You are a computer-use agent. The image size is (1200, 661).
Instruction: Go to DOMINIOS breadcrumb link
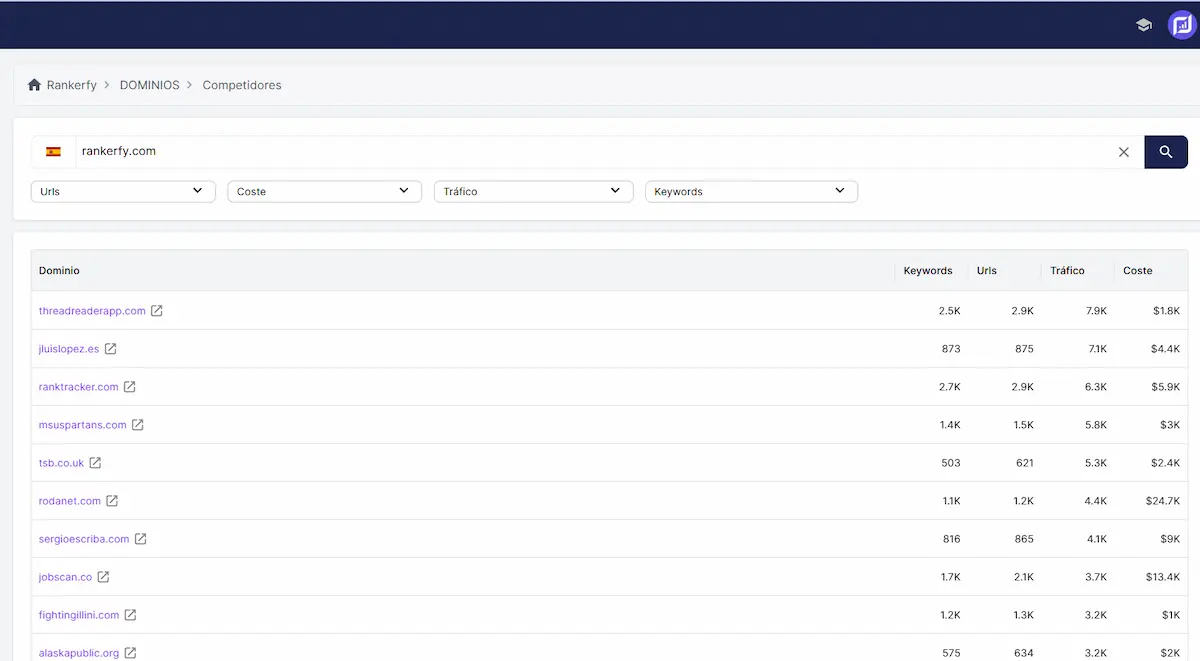150,85
